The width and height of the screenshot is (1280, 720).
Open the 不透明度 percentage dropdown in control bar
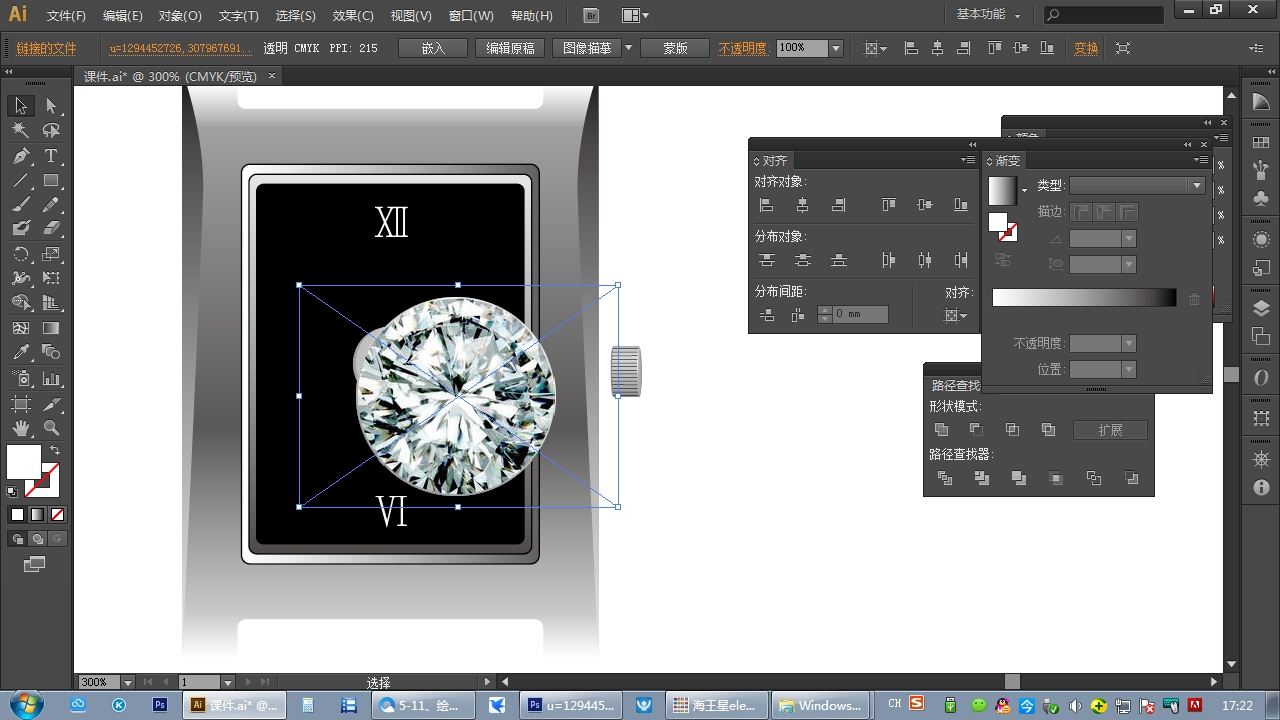836,48
